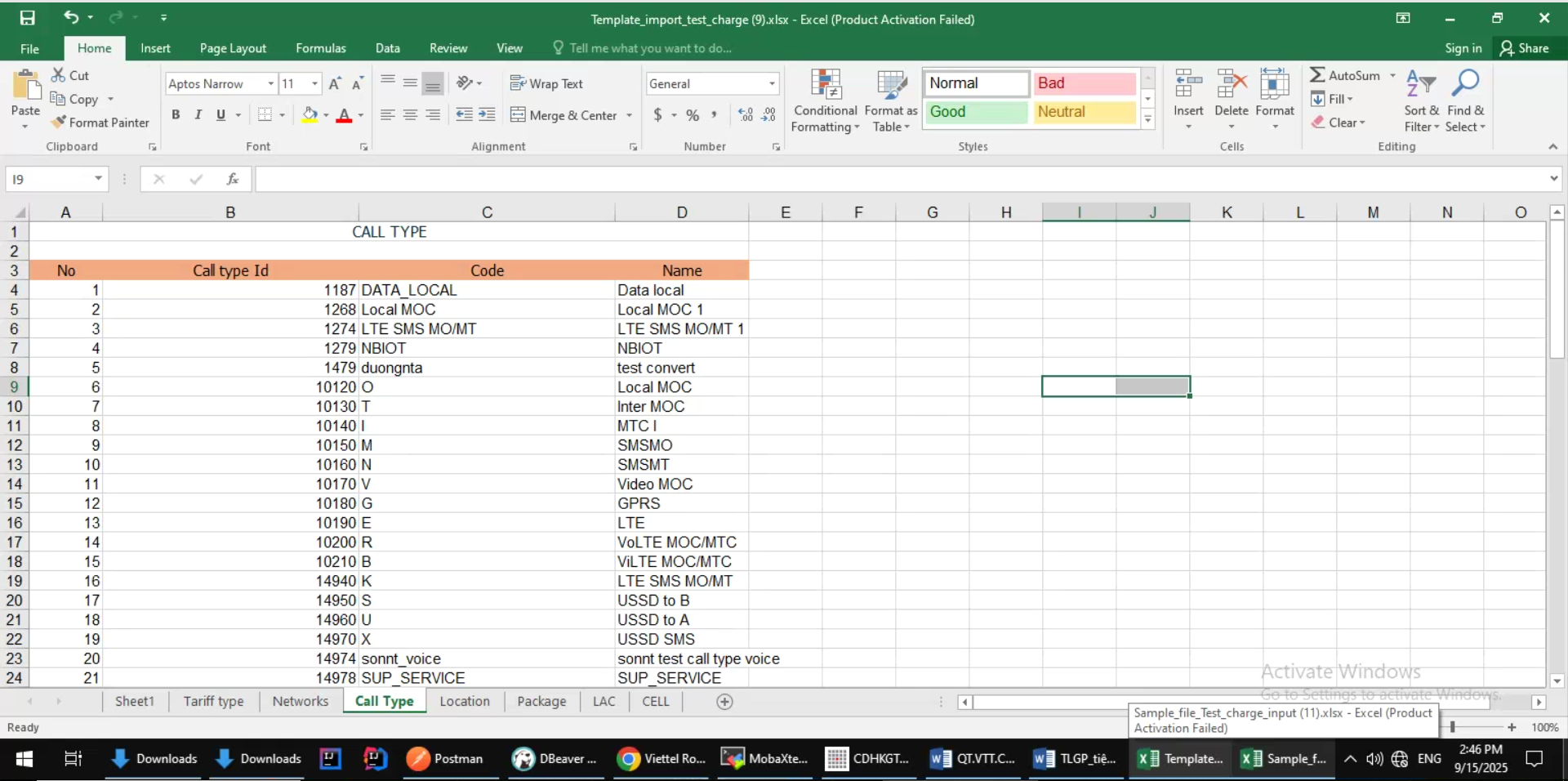Click the Insert Function fx icon
Viewport: 1568px width, 781px height.
point(233,179)
